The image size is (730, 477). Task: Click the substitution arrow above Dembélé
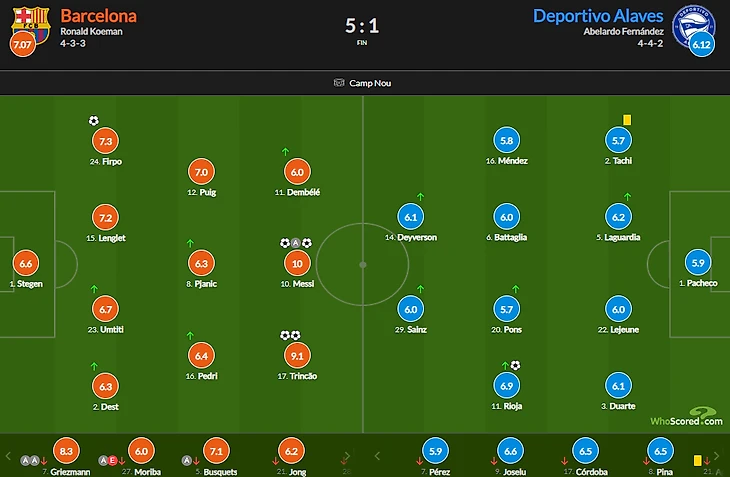pos(285,151)
